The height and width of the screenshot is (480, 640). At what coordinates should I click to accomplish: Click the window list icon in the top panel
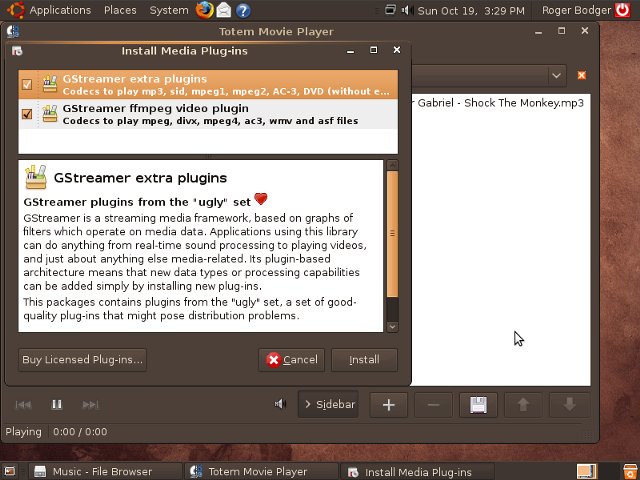coord(390,9)
